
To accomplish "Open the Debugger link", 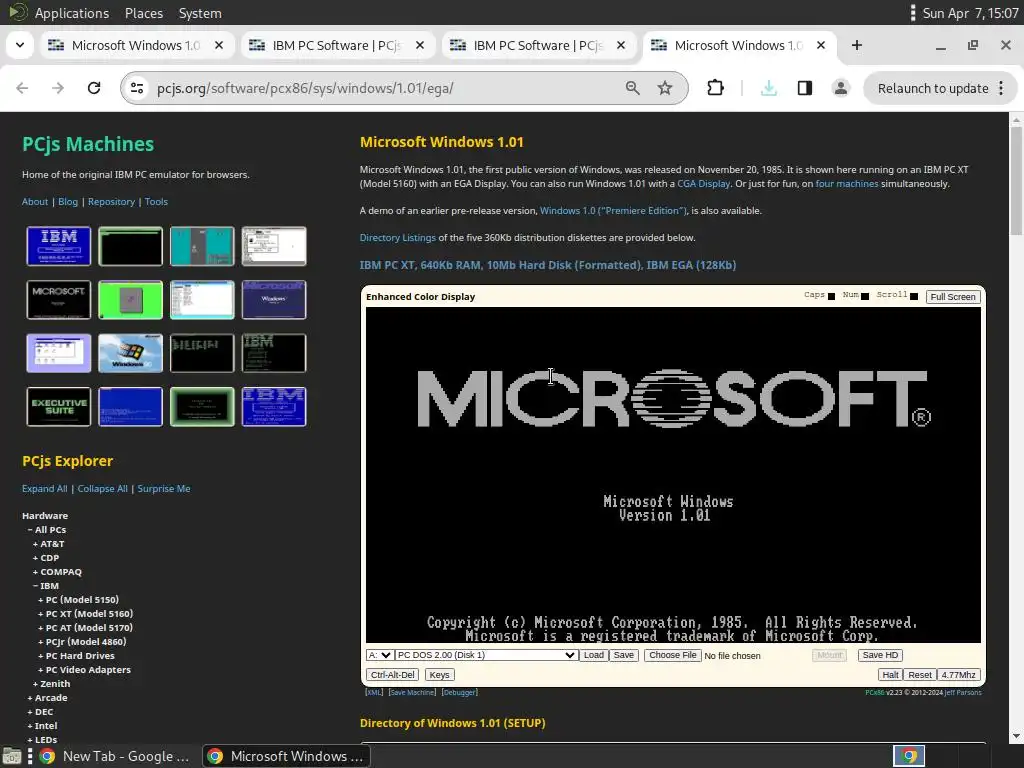I will point(460,692).
